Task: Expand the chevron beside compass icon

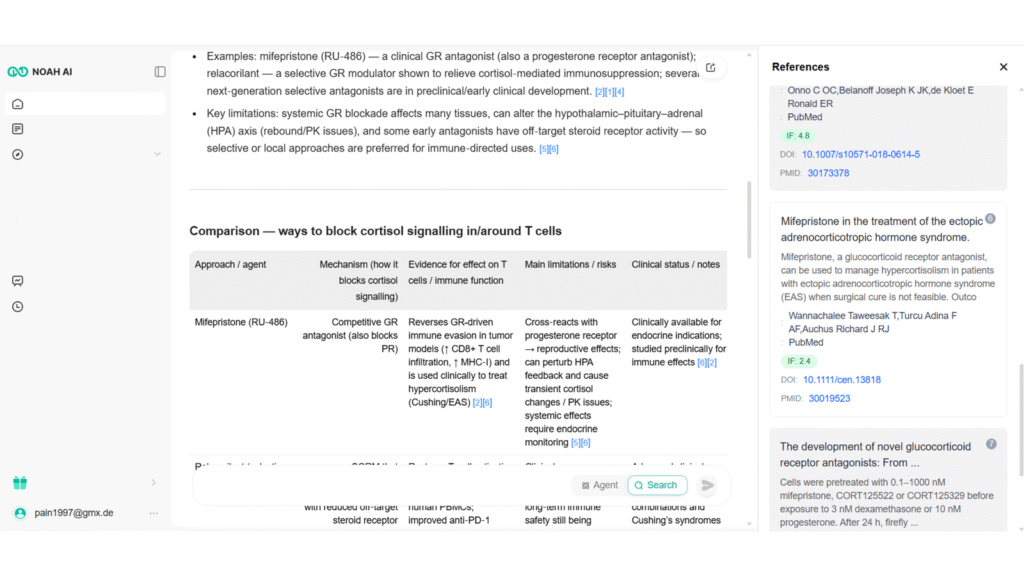Action: (x=157, y=154)
